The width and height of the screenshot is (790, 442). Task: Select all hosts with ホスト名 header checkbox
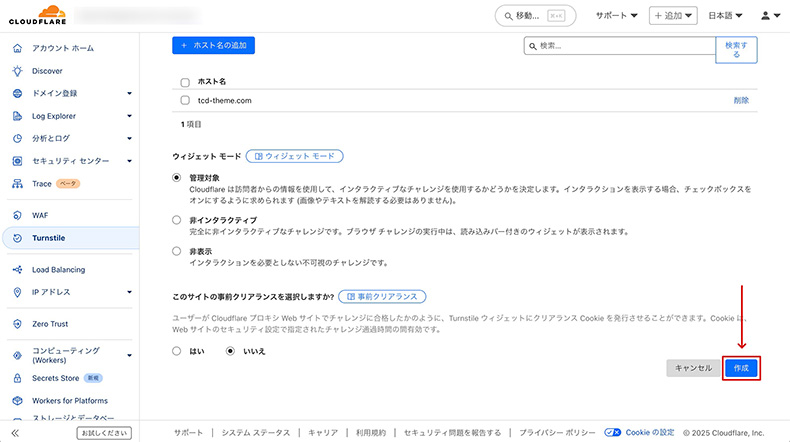pyautogui.click(x=185, y=82)
